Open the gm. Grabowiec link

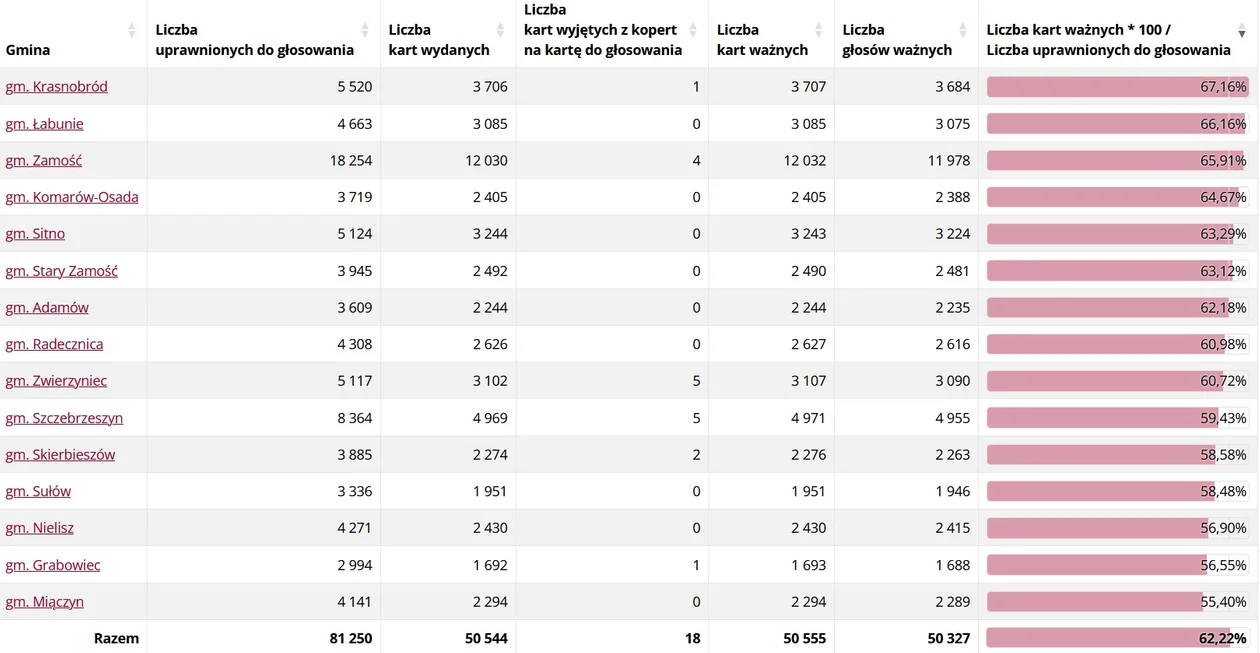(53, 565)
